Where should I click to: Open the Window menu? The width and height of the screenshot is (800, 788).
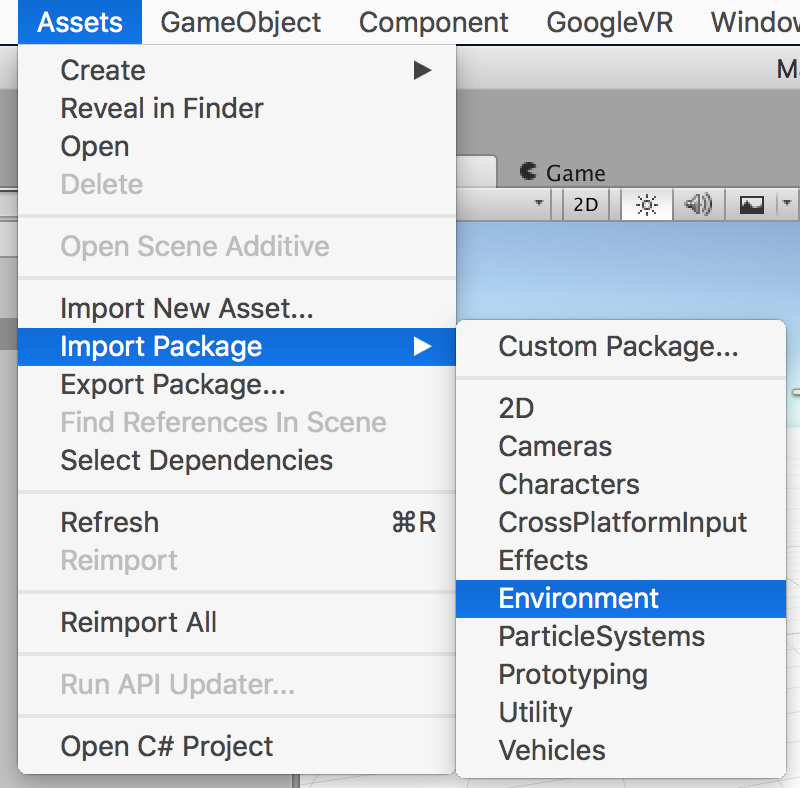tap(755, 22)
